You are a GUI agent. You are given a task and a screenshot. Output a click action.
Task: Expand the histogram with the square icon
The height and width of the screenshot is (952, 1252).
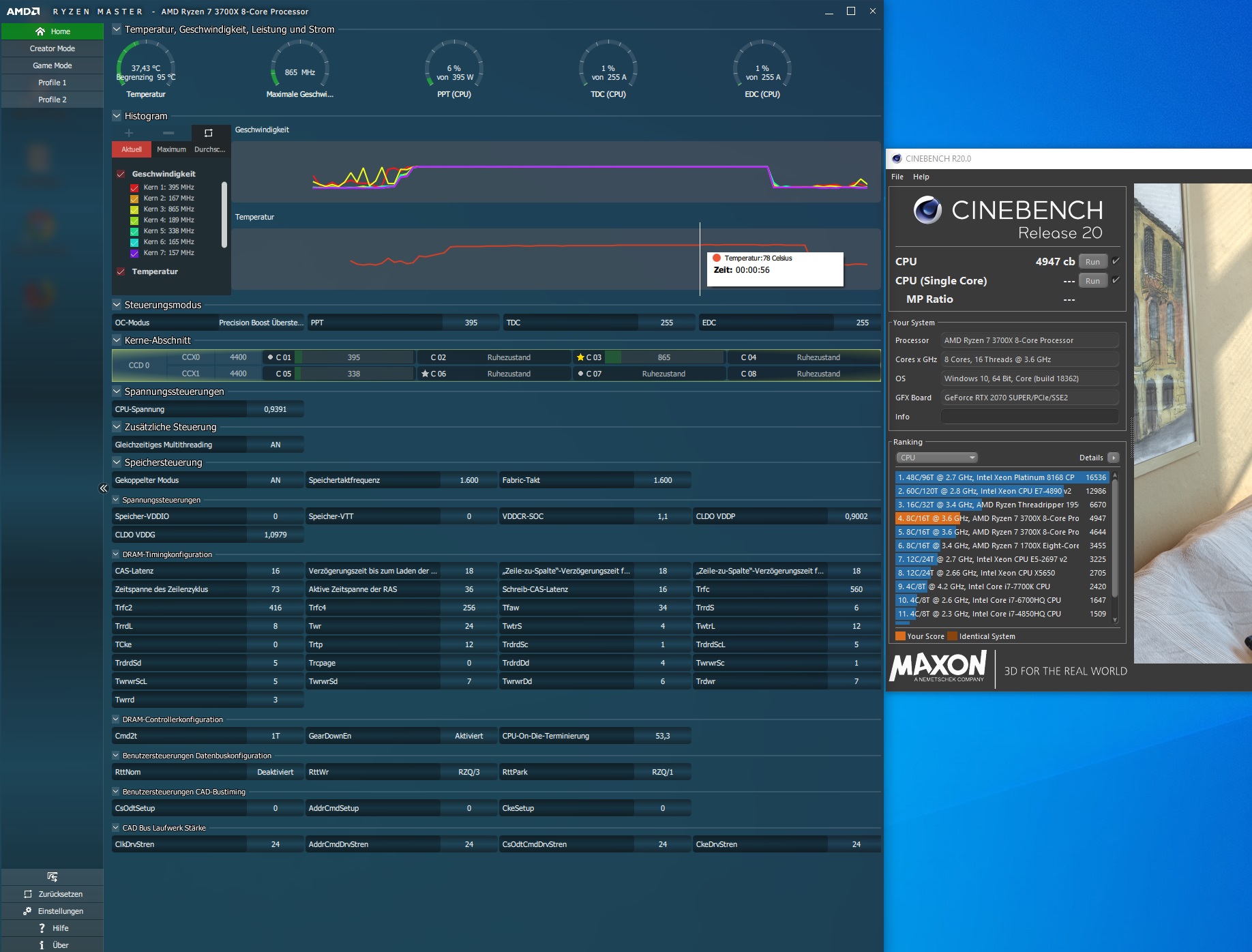pyautogui.click(x=209, y=133)
